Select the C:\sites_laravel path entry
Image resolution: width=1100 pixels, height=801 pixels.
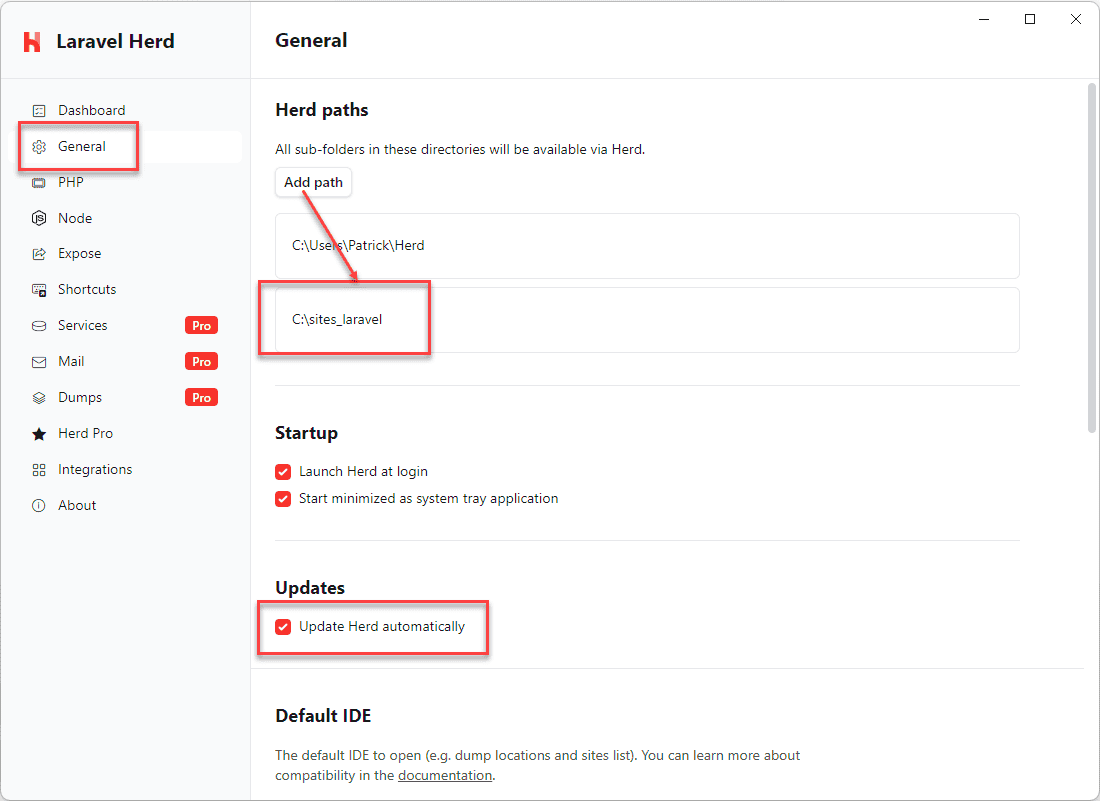pyautogui.click(x=647, y=320)
